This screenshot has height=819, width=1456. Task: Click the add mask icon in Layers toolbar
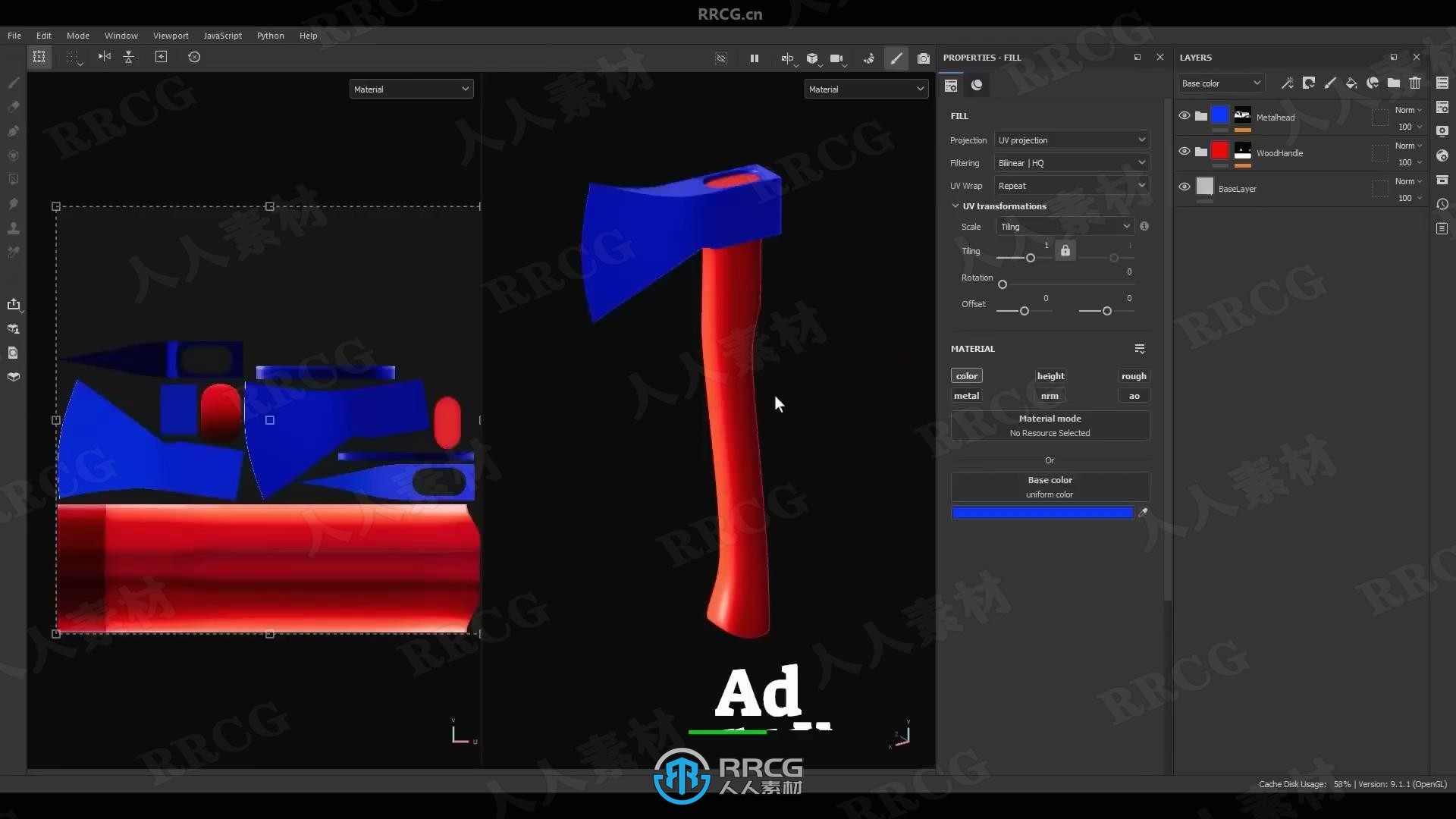(1309, 83)
